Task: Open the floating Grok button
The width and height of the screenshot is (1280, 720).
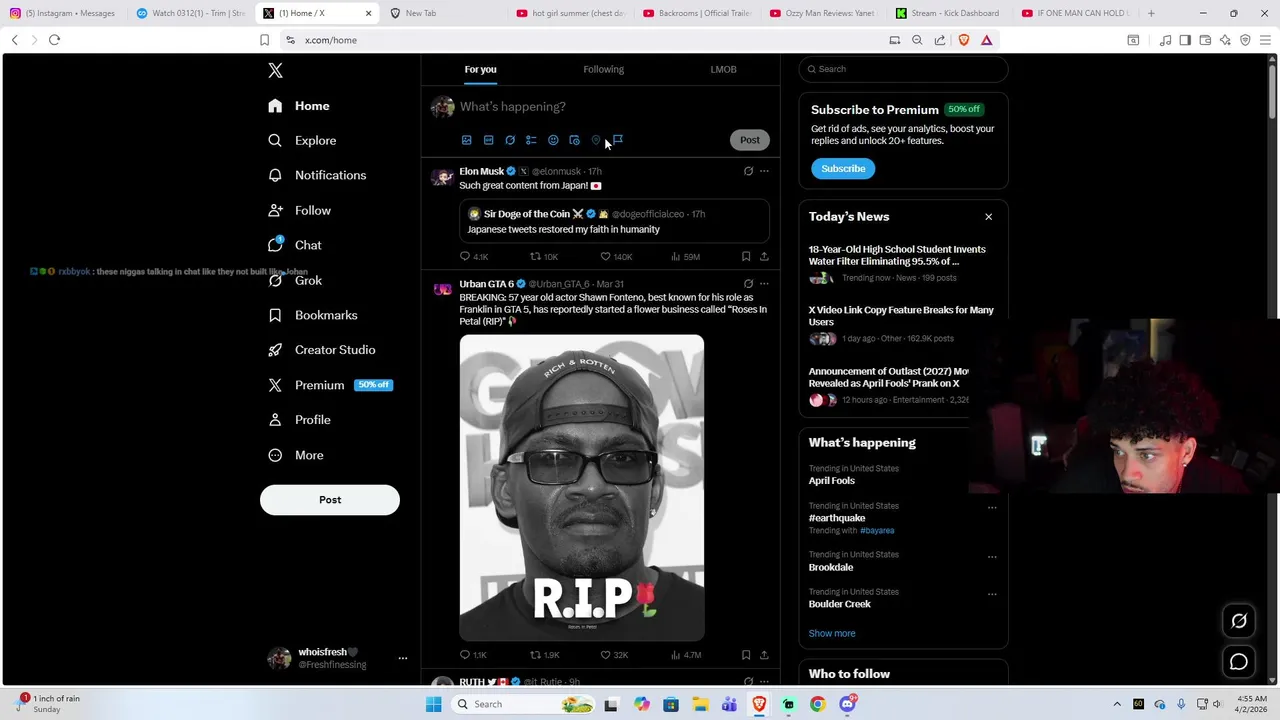Action: (x=1239, y=621)
